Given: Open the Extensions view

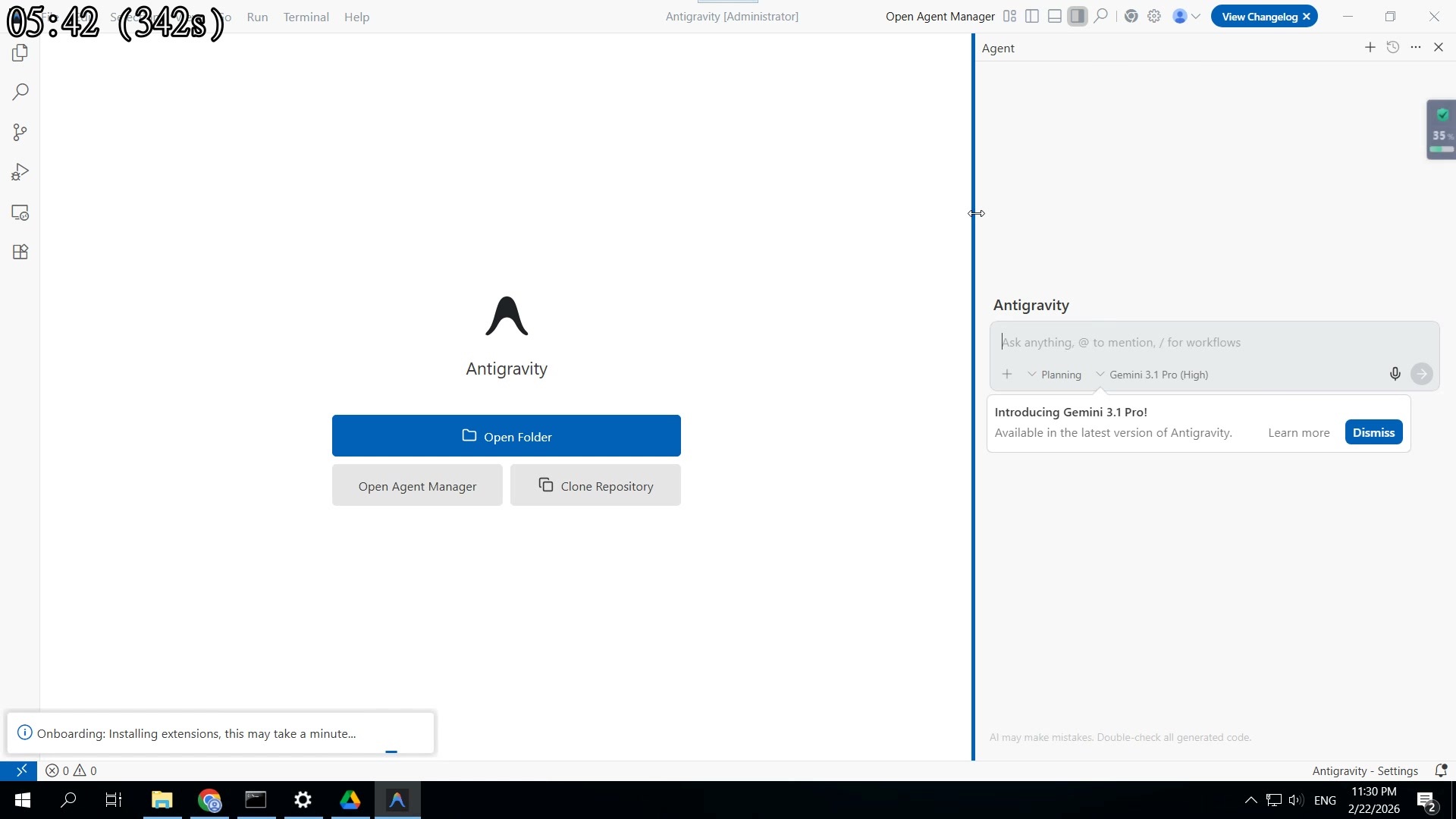Looking at the screenshot, I should (x=20, y=253).
